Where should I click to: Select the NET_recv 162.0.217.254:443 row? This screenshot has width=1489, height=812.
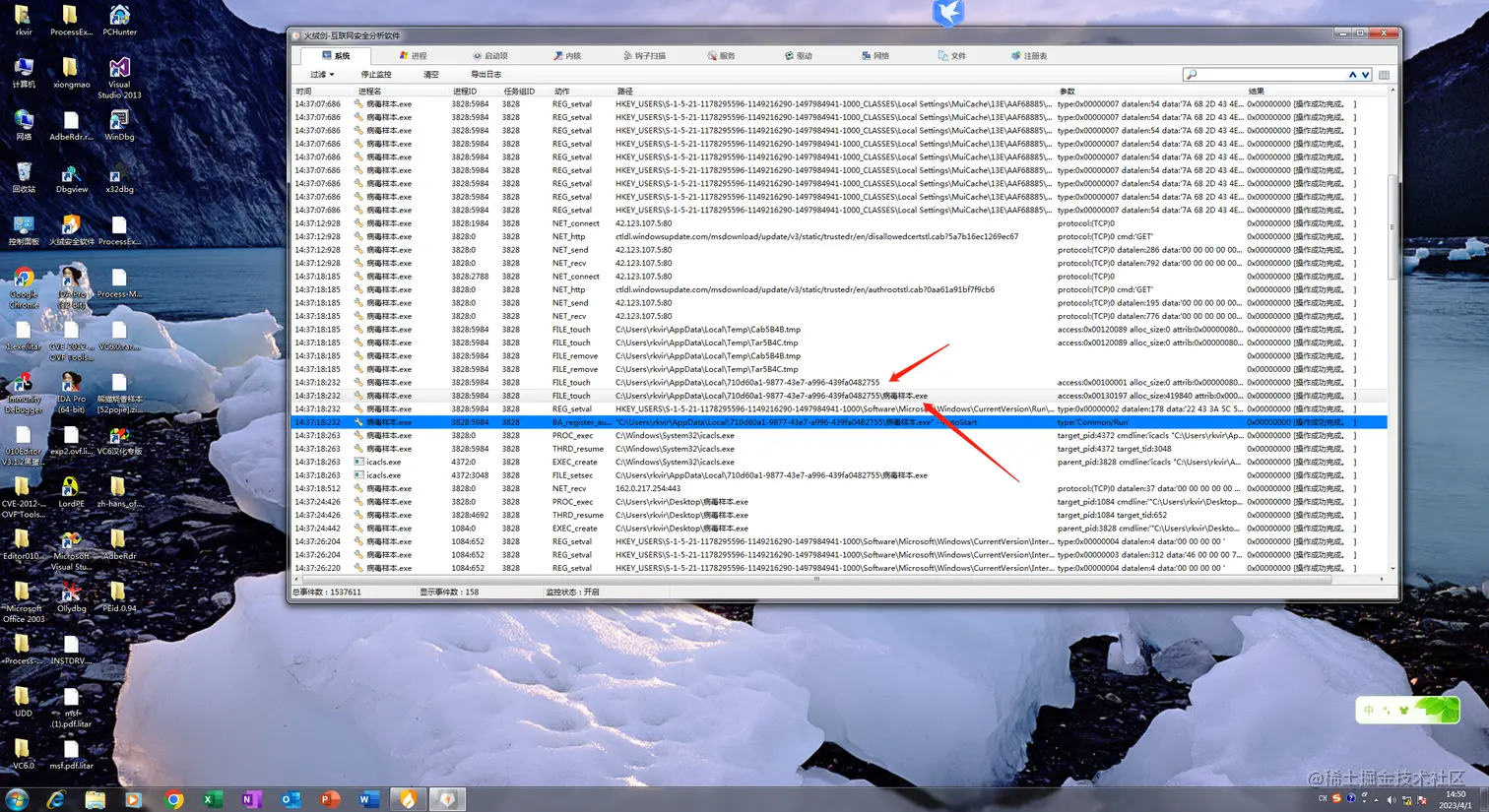[x=840, y=489]
